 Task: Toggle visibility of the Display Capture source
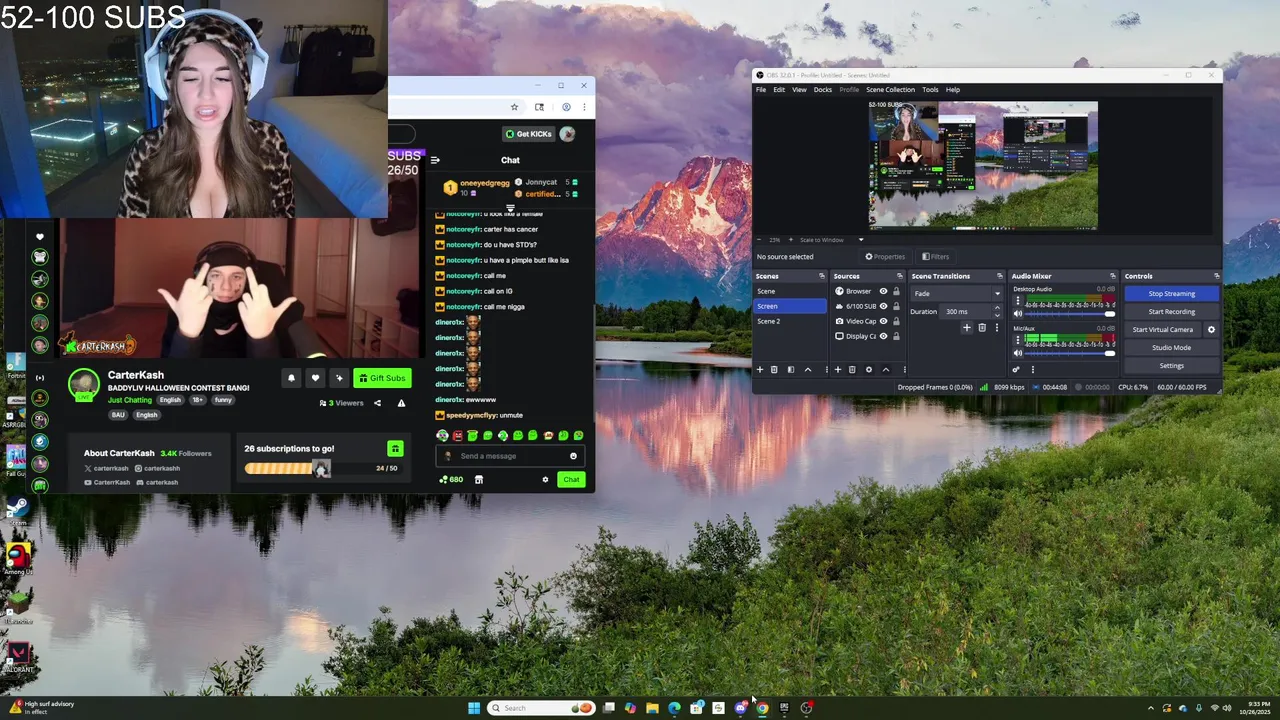click(883, 336)
